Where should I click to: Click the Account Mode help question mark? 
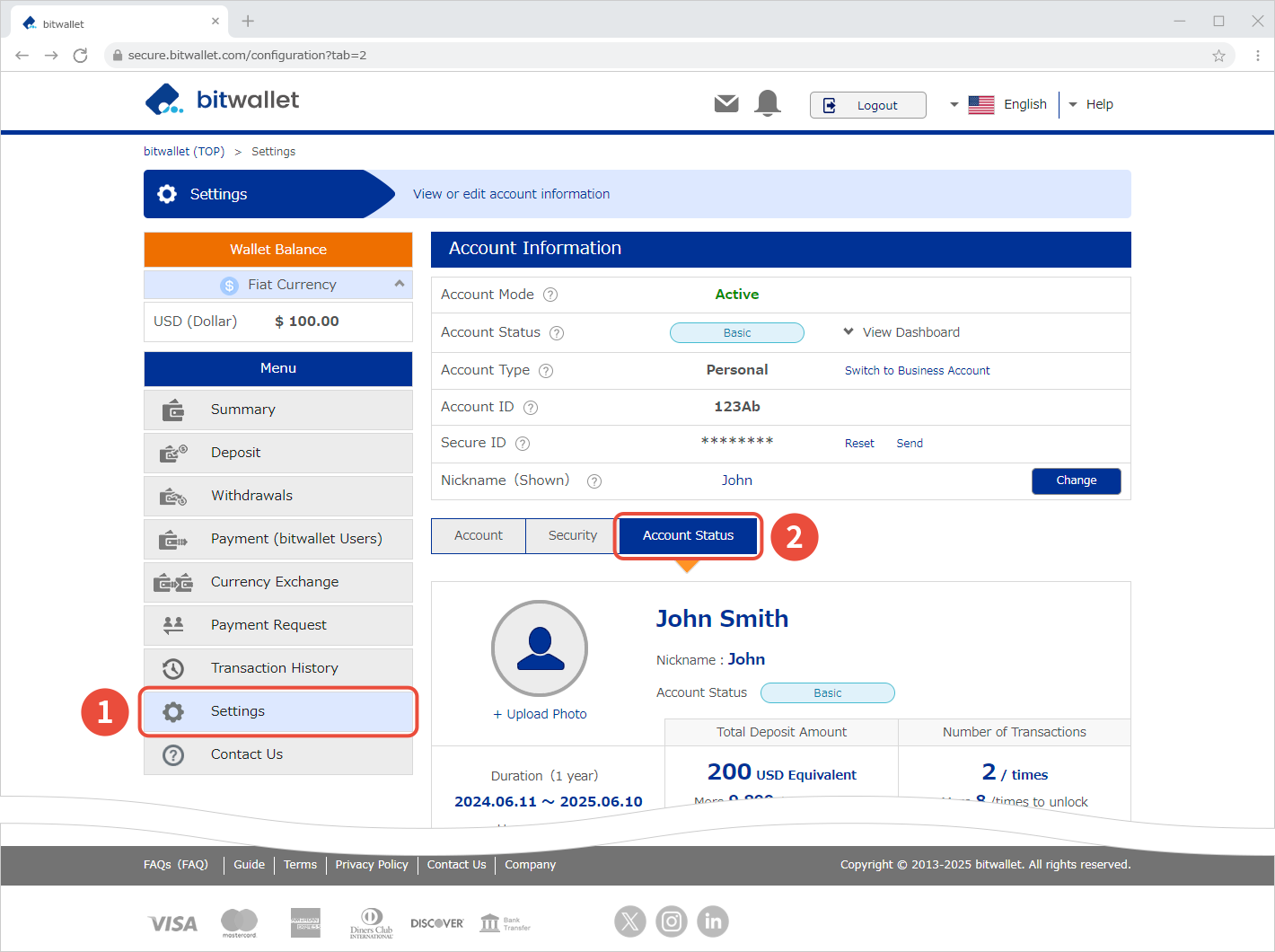tap(550, 295)
